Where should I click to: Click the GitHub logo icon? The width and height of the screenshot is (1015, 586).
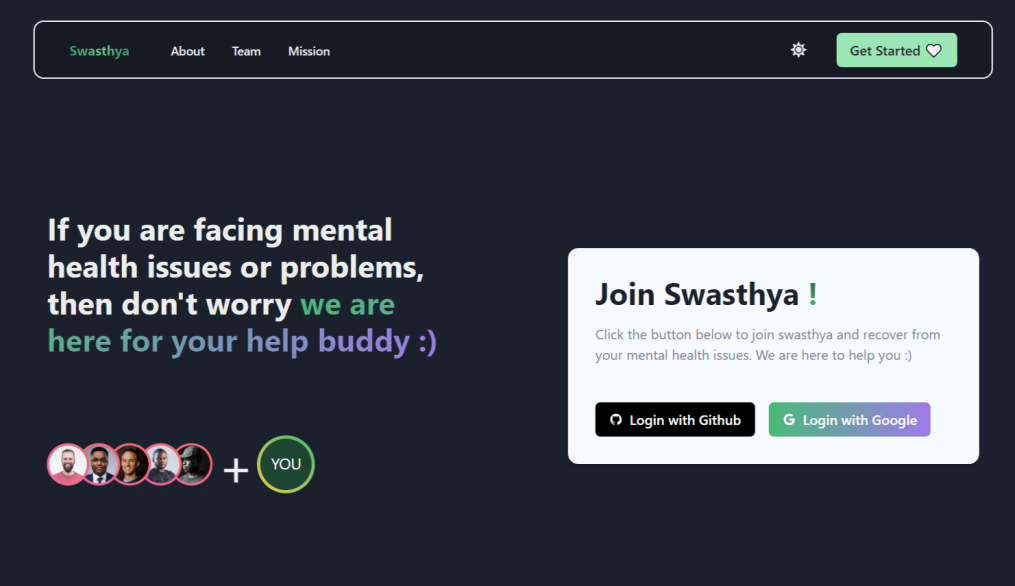click(616, 420)
